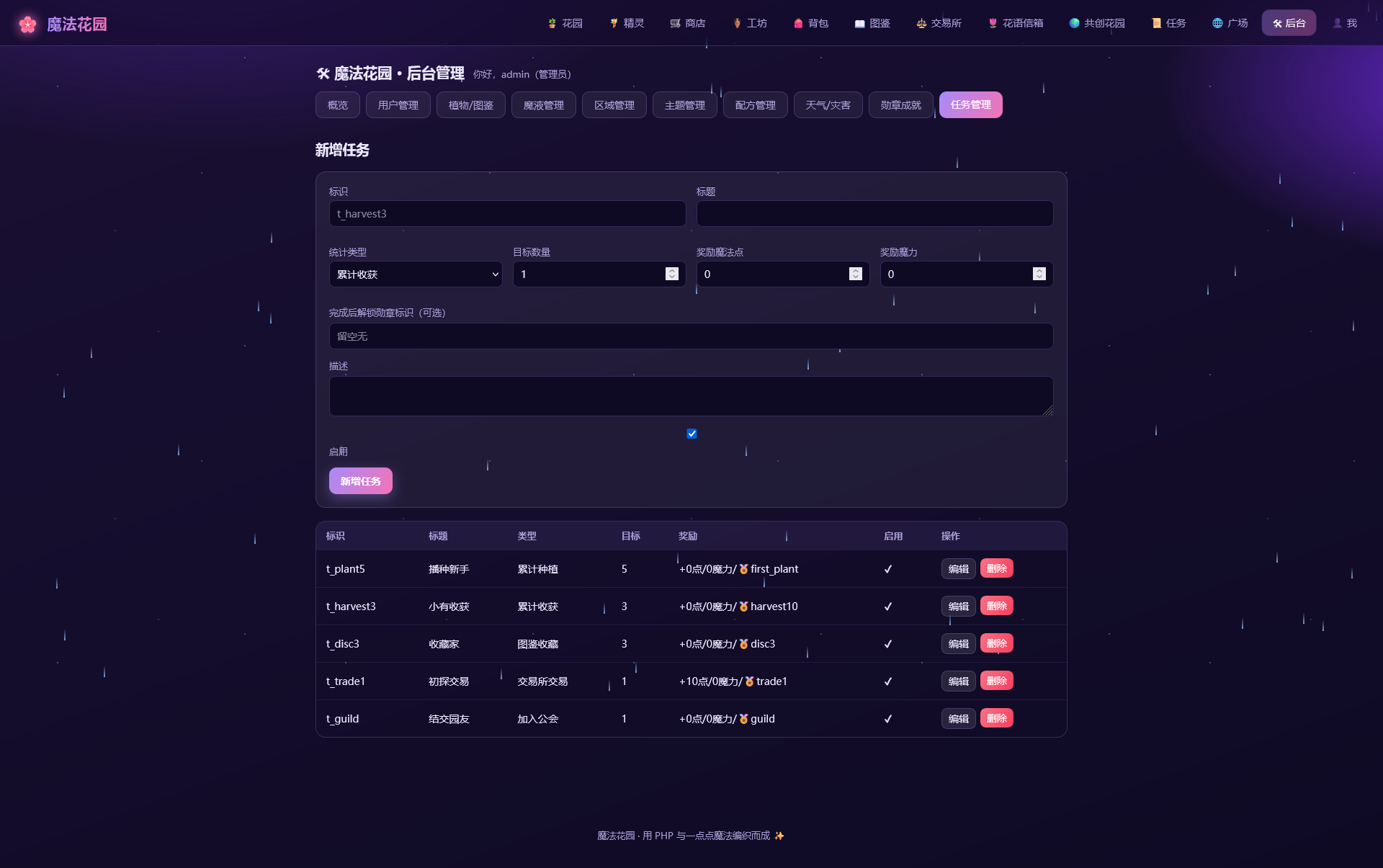Click the 奖励魔法点 number field

pyautogui.click(x=783, y=274)
